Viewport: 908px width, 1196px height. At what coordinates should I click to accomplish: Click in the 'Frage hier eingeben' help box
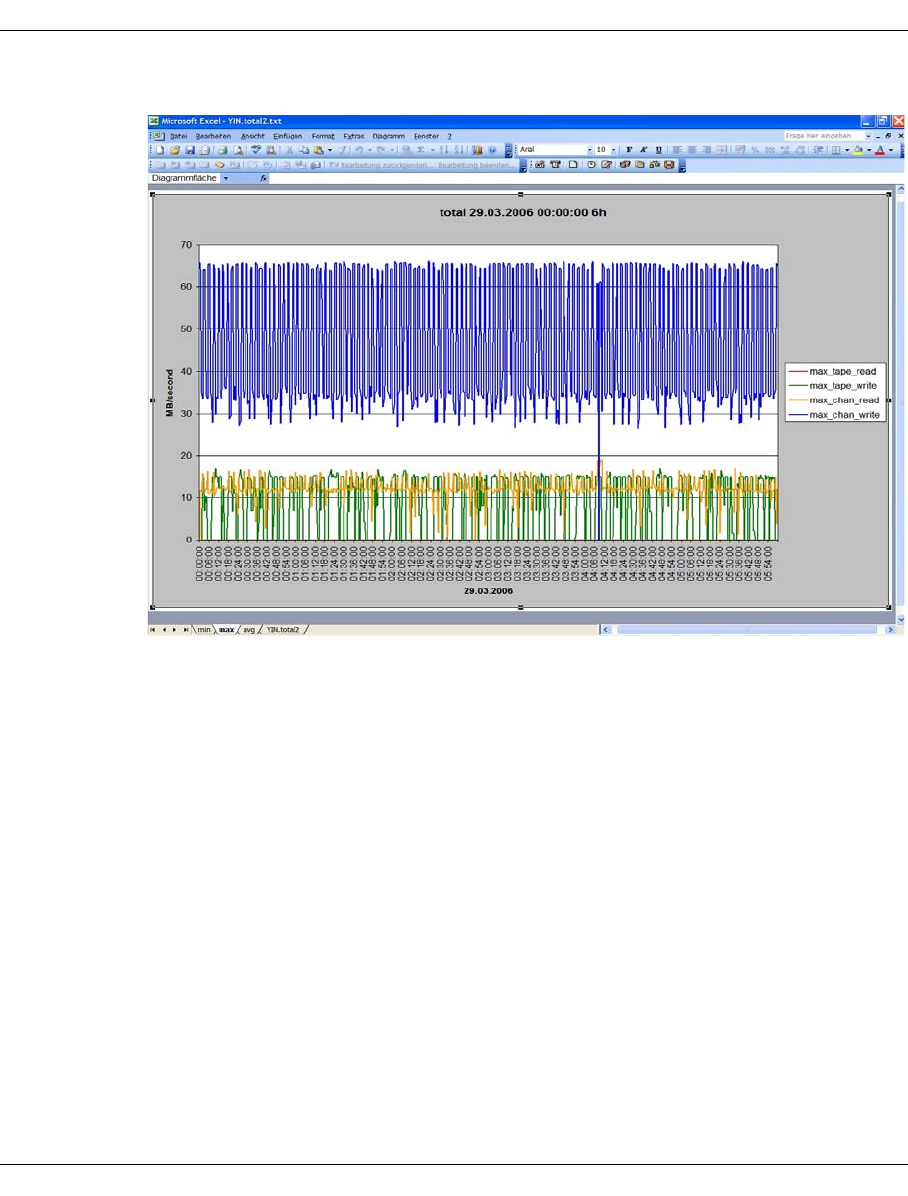823,136
